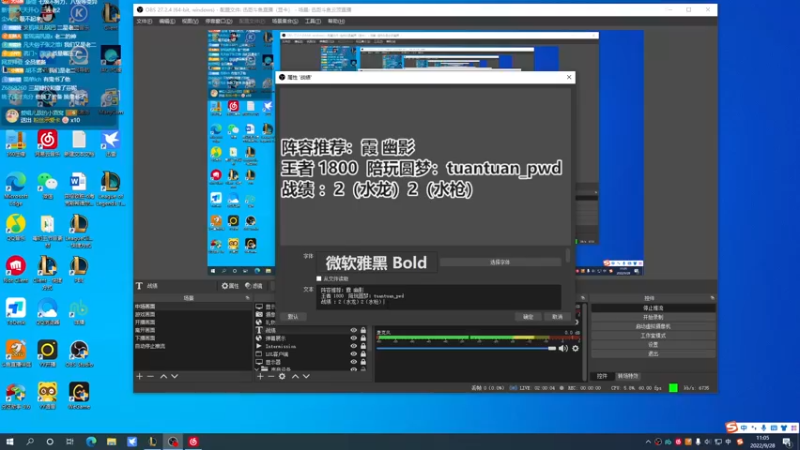Image resolution: width=800 pixels, height=450 pixels.
Task: Click the 退出 exit button
Action: (x=653, y=354)
